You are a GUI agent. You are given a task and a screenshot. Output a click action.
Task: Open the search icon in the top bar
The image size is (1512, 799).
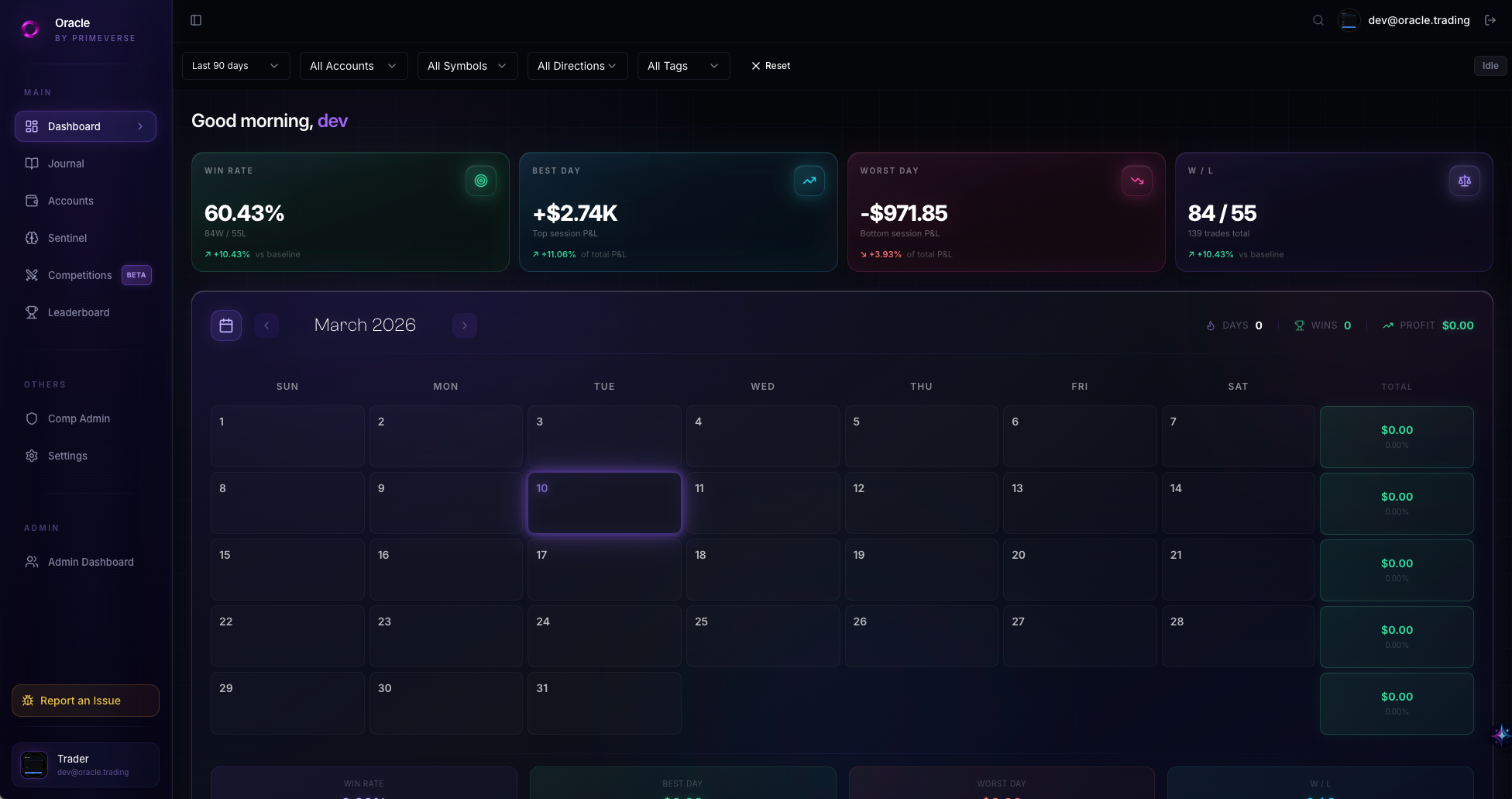click(1318, 20)
